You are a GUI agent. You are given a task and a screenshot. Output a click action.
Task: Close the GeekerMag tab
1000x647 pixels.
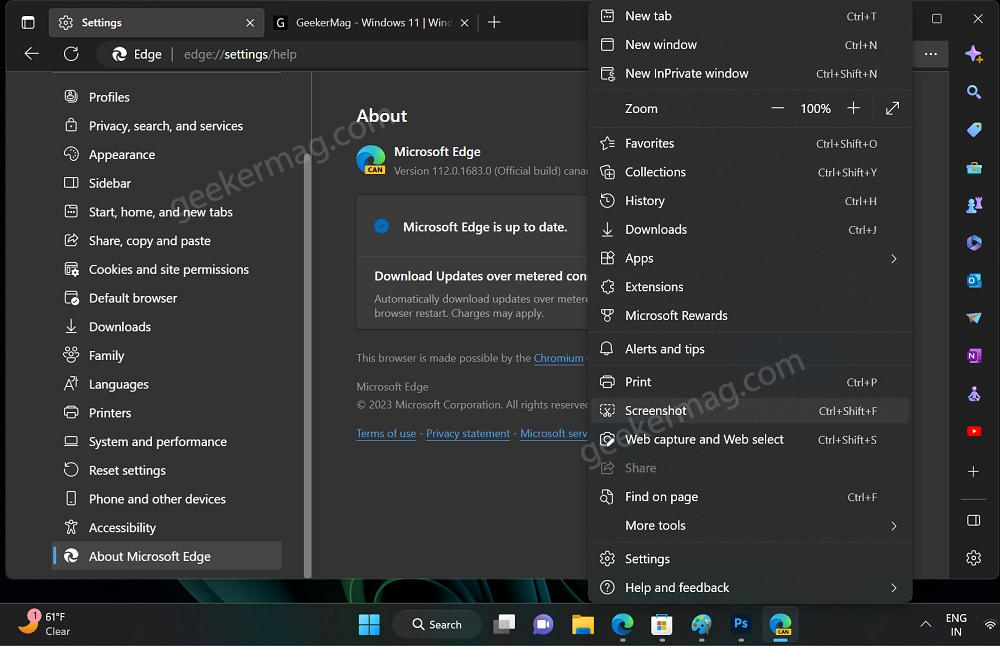(464, 23)
